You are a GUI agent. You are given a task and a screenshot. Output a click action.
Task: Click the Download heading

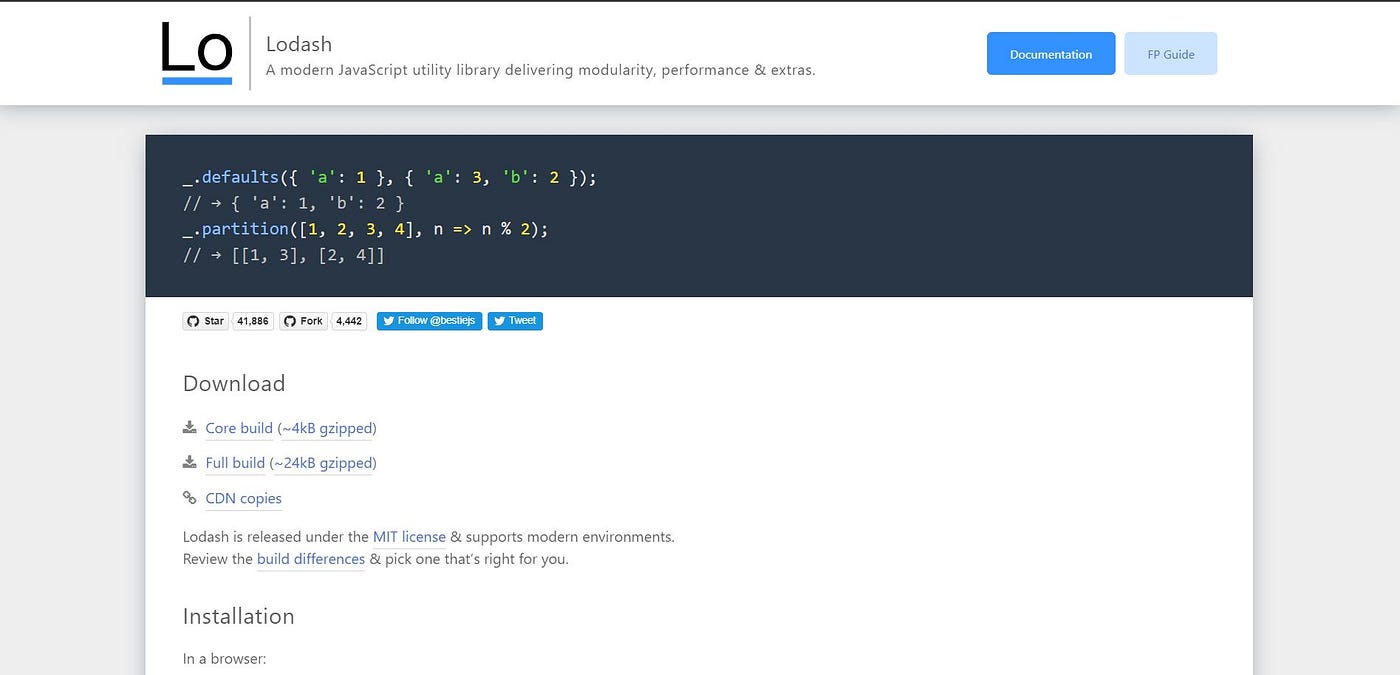click(x=234, y=383)
